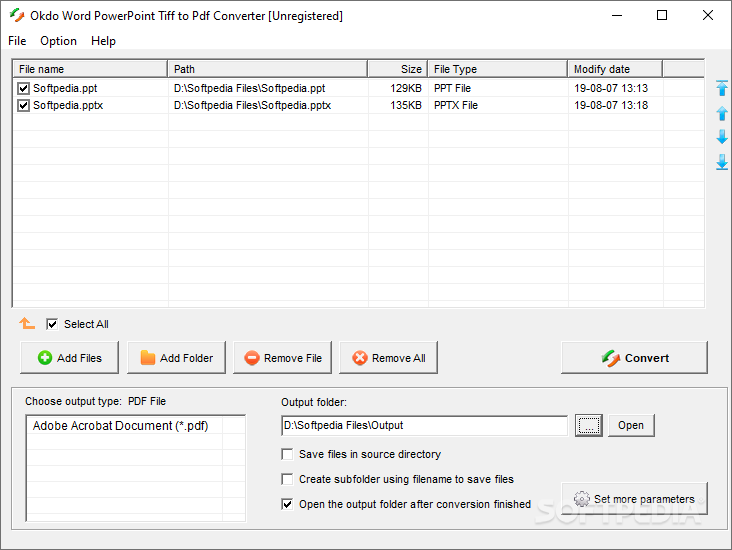Image resolution: width=732 pixels, height=550 pixels.
Task: Sort list by File Type column header
Action: [498, 69]
